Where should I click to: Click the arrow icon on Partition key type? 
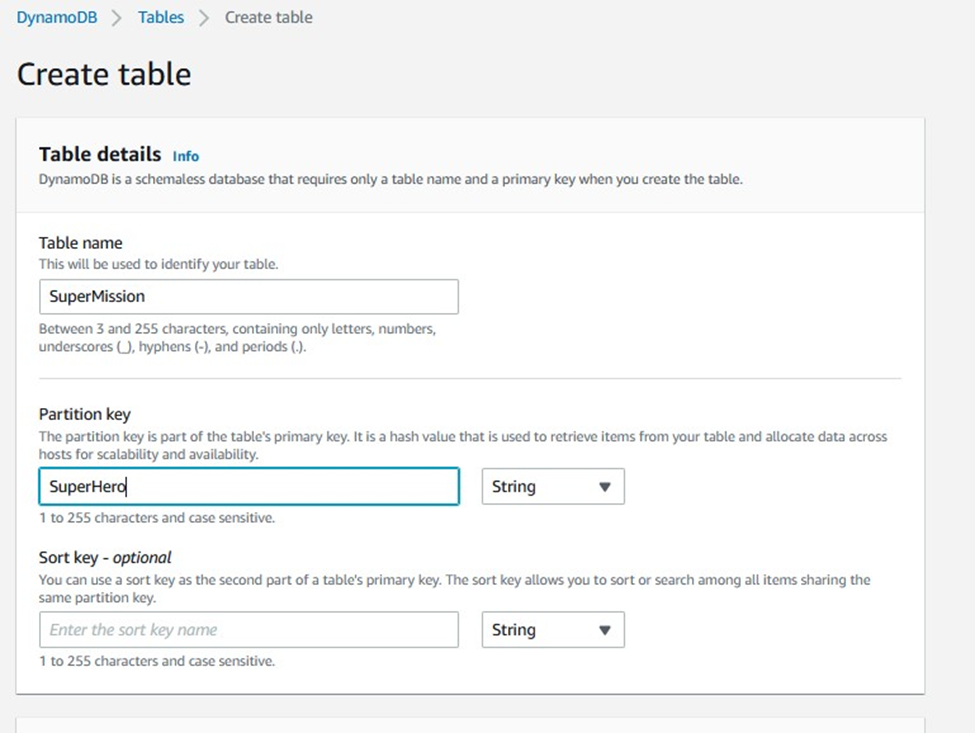coord(604,487)
